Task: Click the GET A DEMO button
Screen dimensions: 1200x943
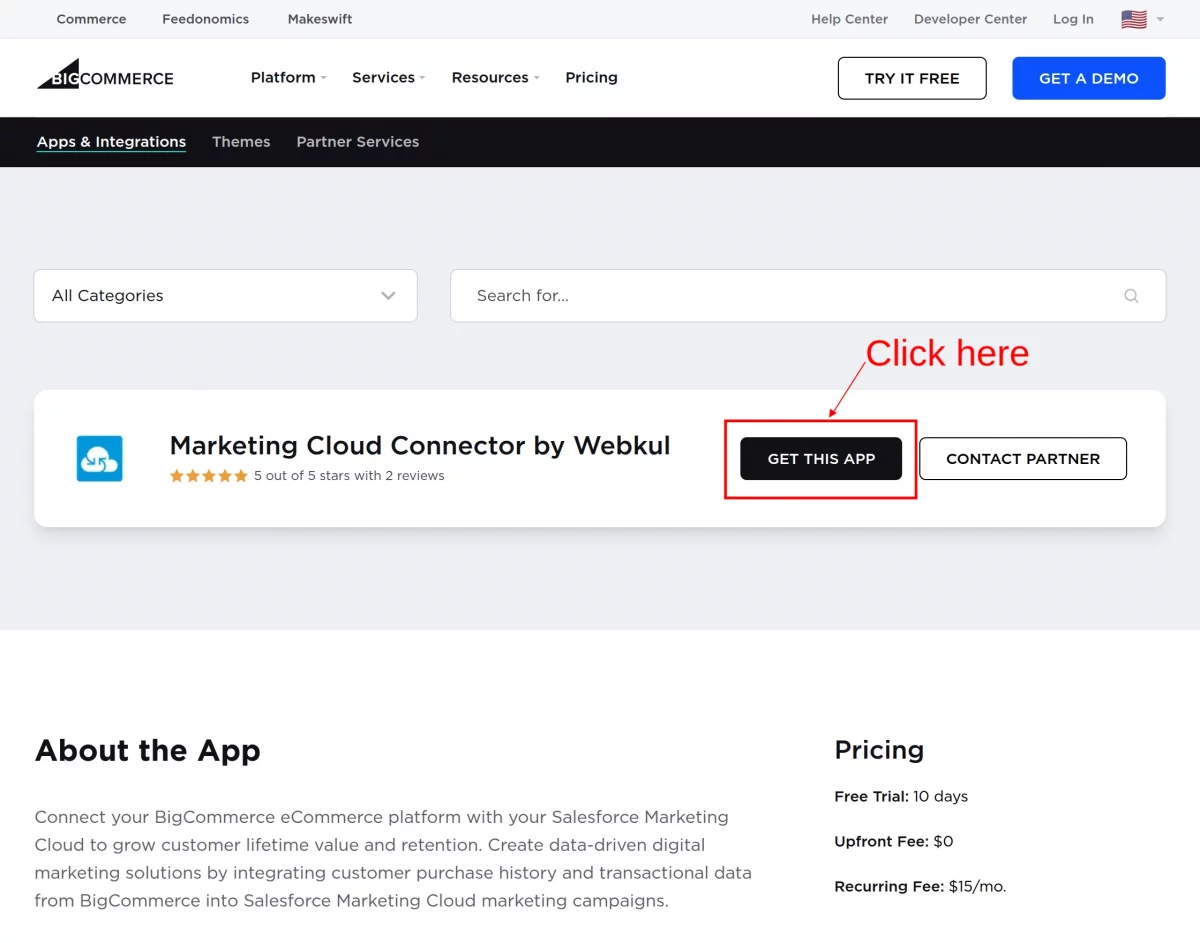Action: click(x=1089, y=78)
